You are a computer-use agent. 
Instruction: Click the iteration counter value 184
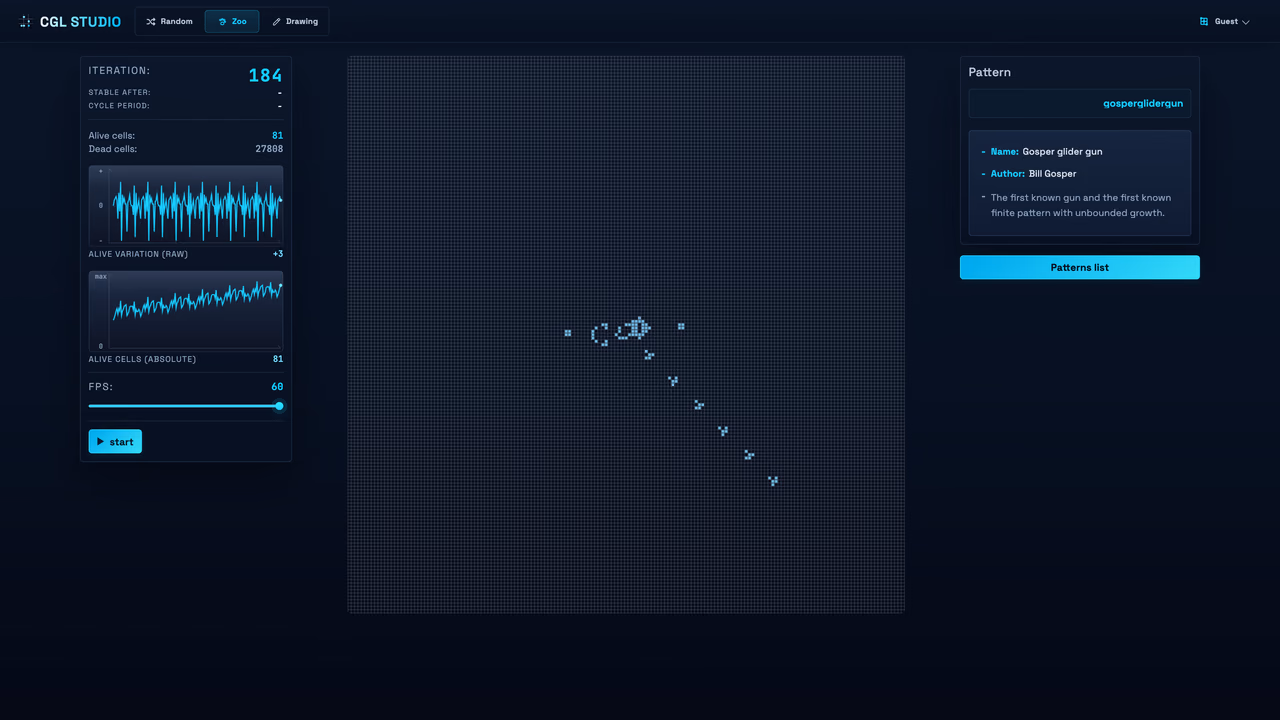click(266, 76)
